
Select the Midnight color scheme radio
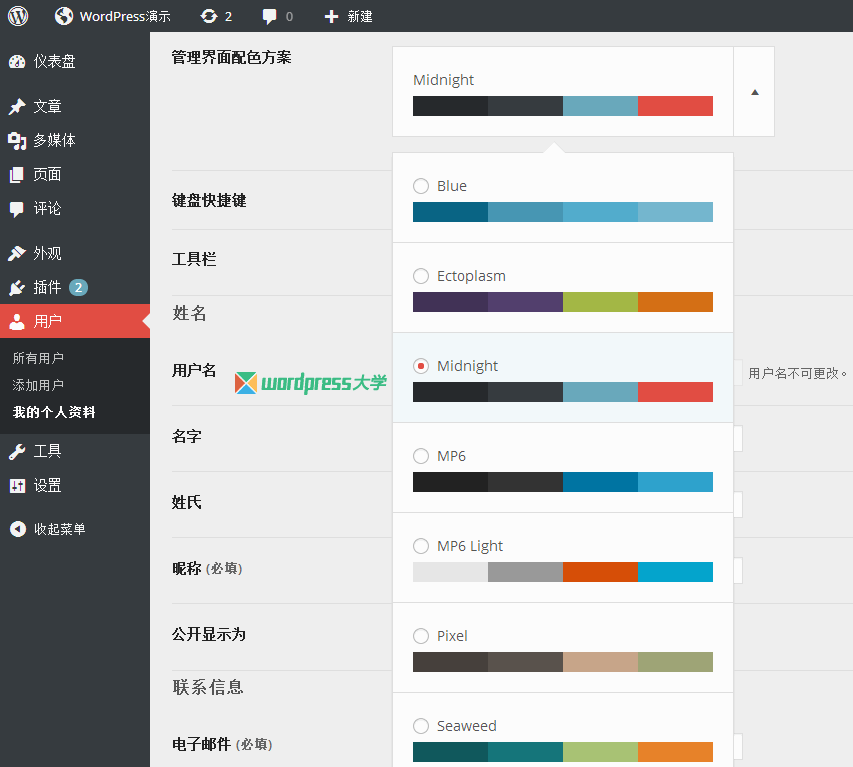[x=421, y=366]
